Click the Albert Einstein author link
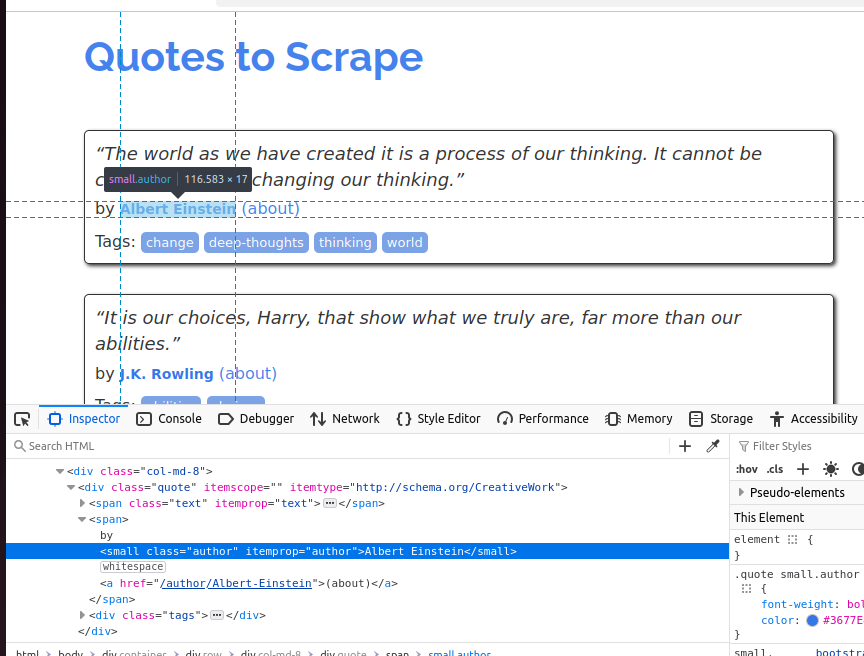The height and width of the screenshot is (656, 864). pyautogui.click(x=177, y=208)
